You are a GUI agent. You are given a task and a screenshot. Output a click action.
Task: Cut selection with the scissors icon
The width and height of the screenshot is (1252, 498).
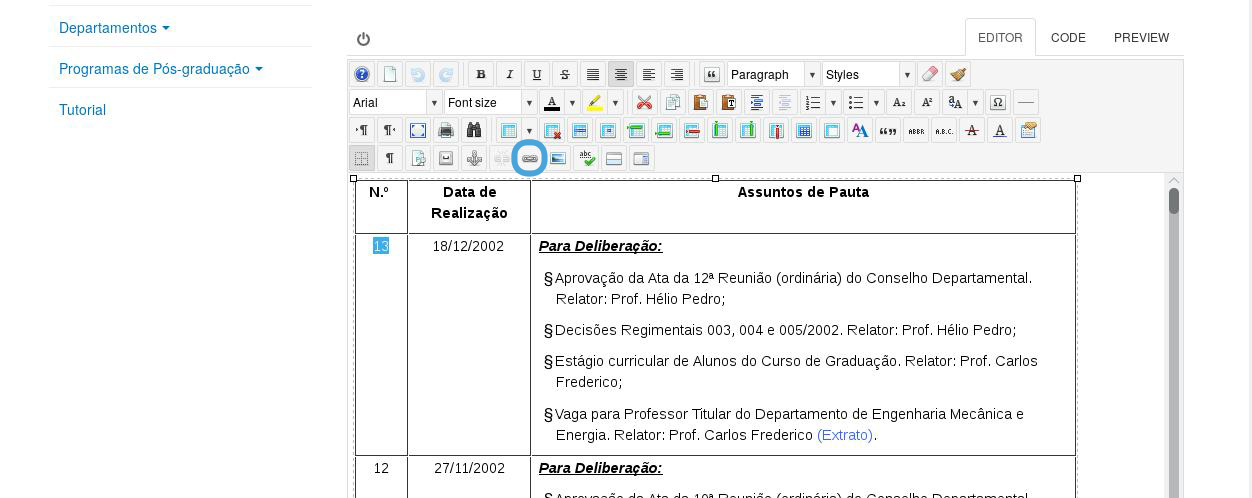[645, 102]
